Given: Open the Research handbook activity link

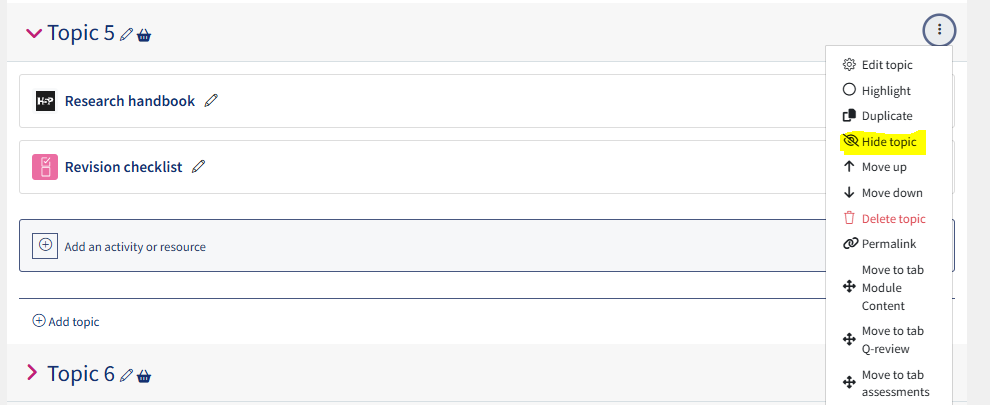Looking at the screenshot, I should [129, 101].
